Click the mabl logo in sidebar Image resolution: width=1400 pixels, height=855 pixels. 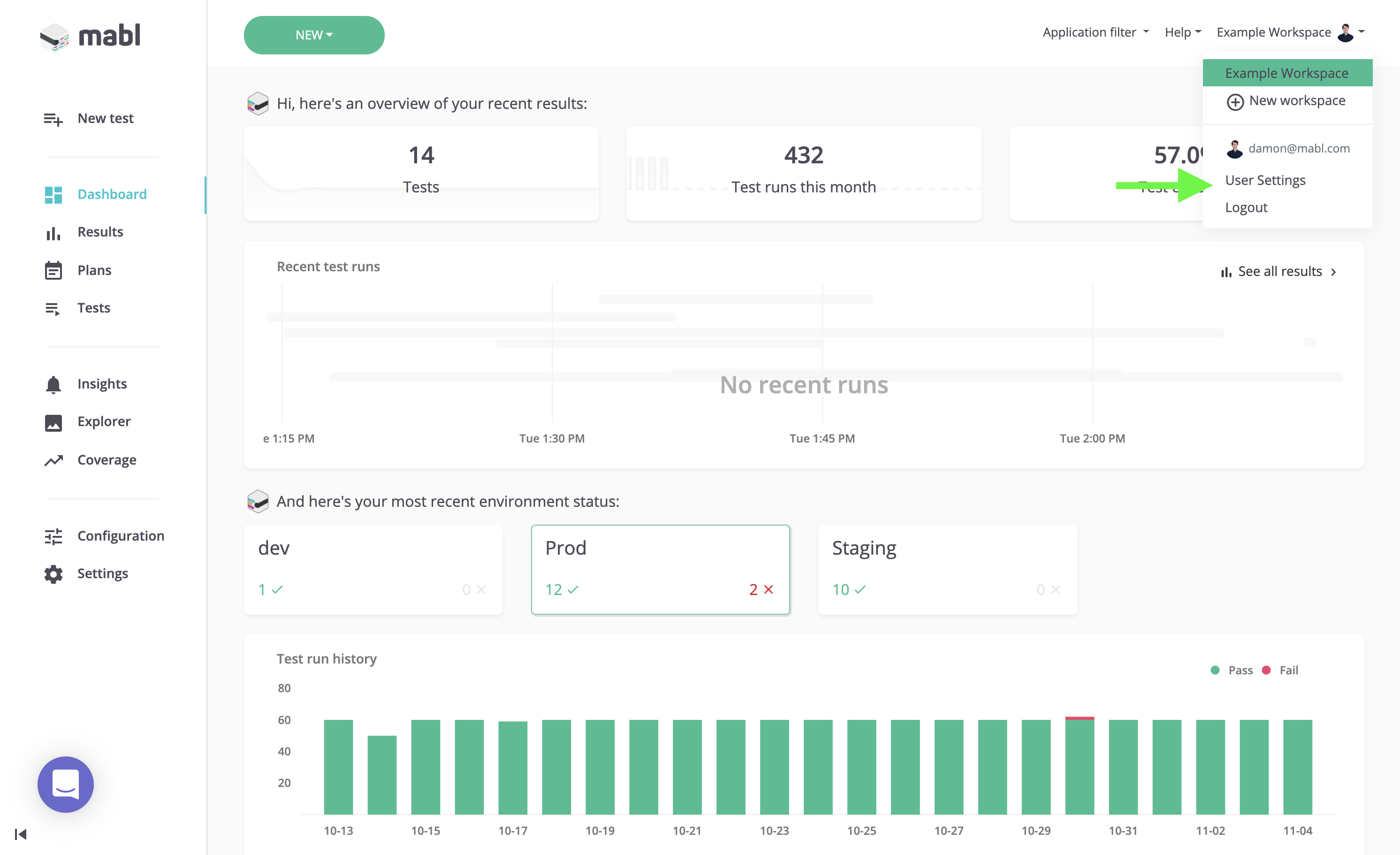(x=91, y=36)
